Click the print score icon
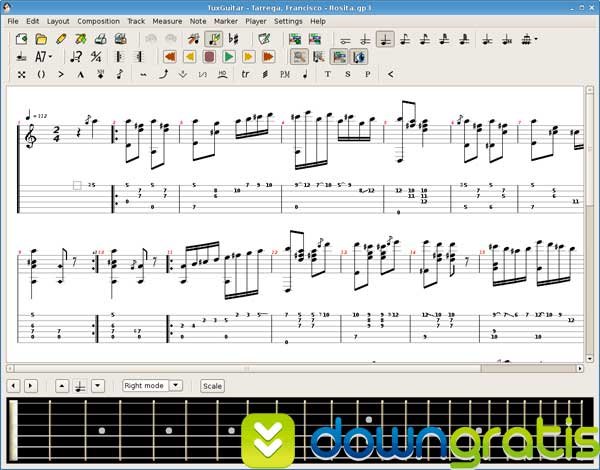Viewport: 600px width, 470px height. point(99,39)
